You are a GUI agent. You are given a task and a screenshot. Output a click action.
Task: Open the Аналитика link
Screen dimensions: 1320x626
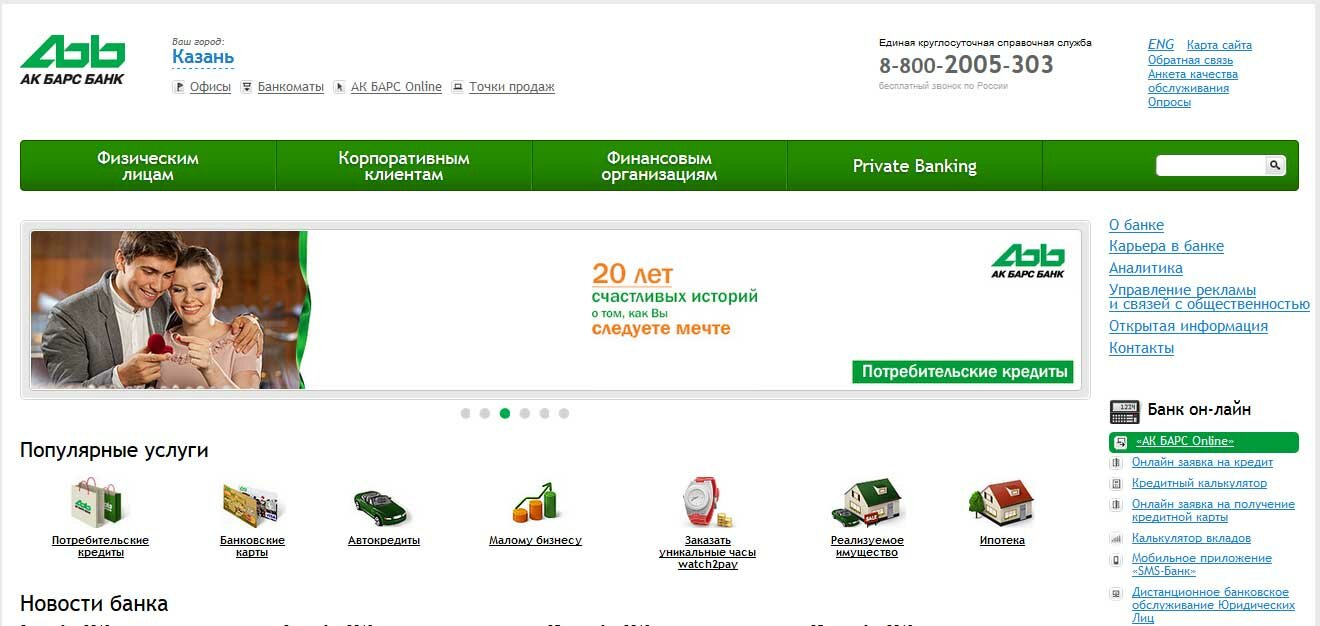1146,268
